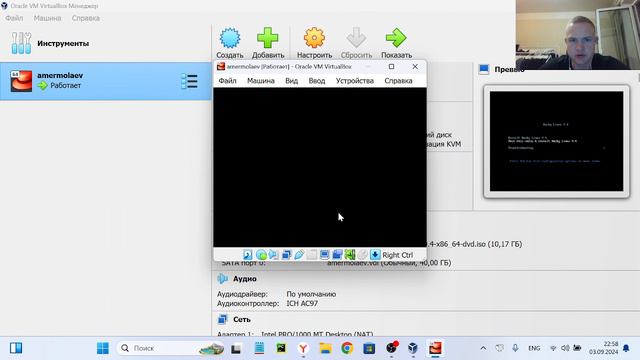Click the green CPU virtualization status icon
This screenshot has width=640, height=360.
(x=350, y=255)
